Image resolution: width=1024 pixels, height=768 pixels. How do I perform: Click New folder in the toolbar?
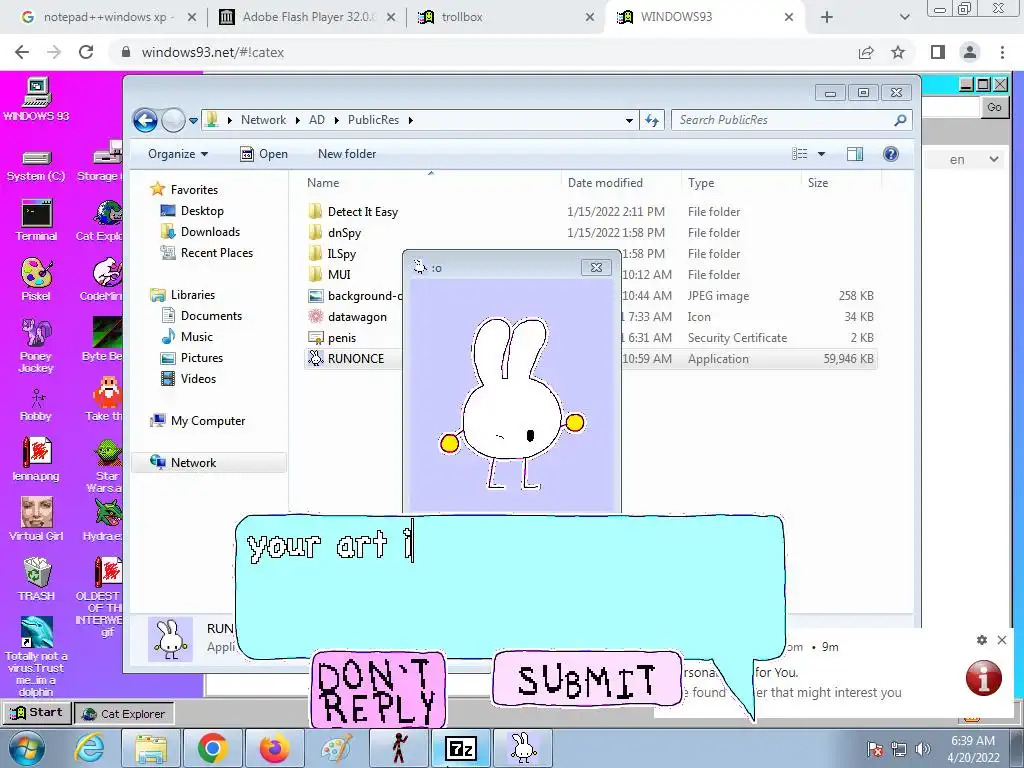(x=347, y=154)
